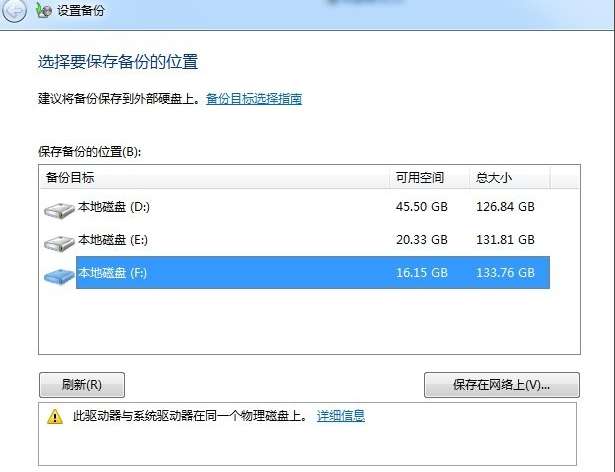Click the 16.15 GB free space cell
The image size is (615, 472).
[x=422, y=272]
